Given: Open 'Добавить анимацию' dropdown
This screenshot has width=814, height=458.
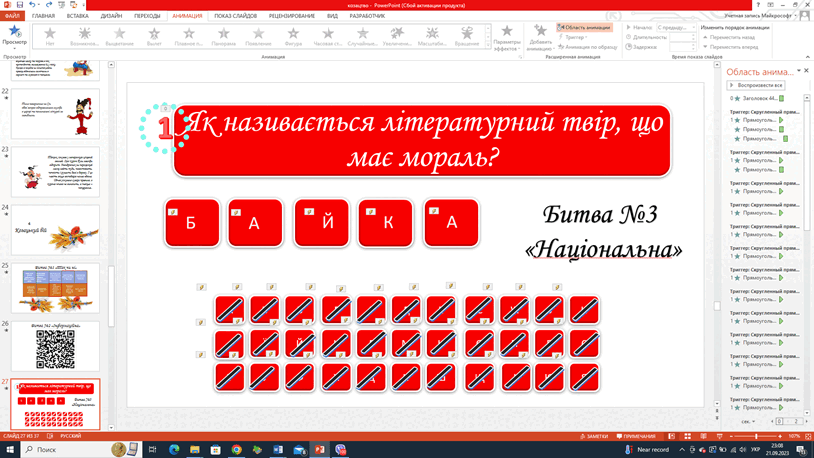Looking at the screenshot, I should click(540, 38).
